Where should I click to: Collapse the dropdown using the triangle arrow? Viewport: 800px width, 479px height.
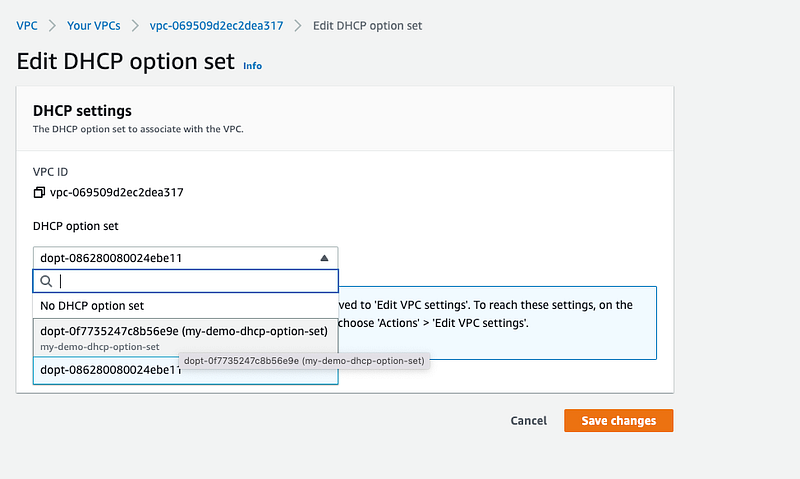(324, 258)
